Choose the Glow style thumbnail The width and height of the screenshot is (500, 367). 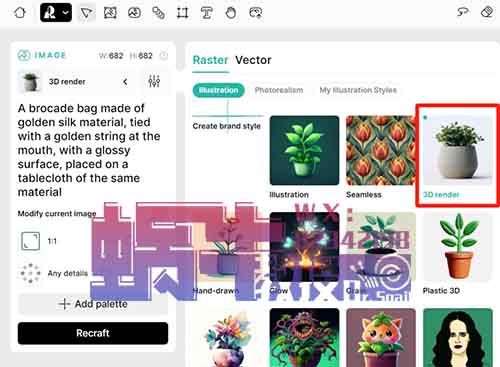(x=304, y=247)
